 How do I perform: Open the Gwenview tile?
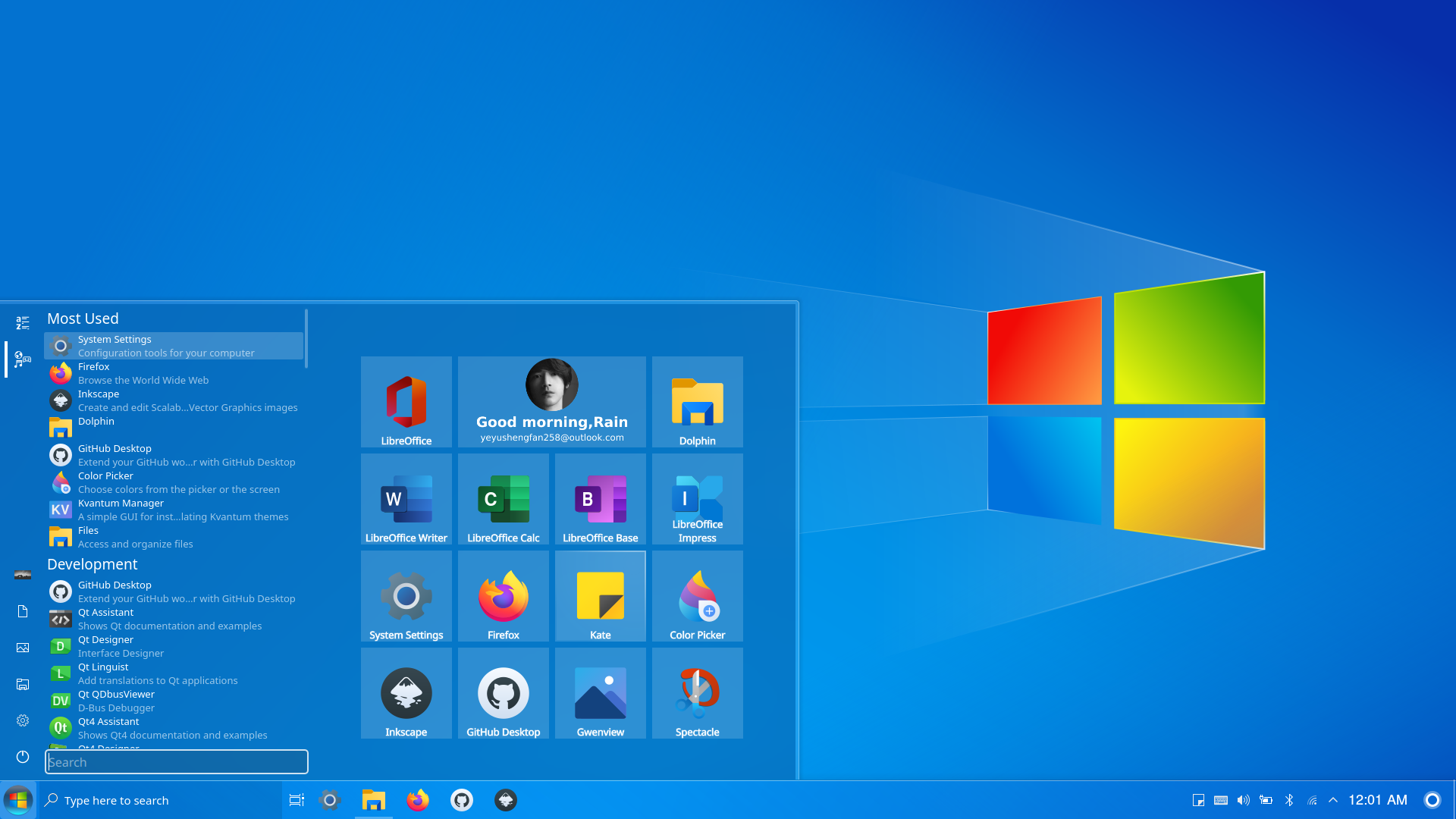point(601,693)
